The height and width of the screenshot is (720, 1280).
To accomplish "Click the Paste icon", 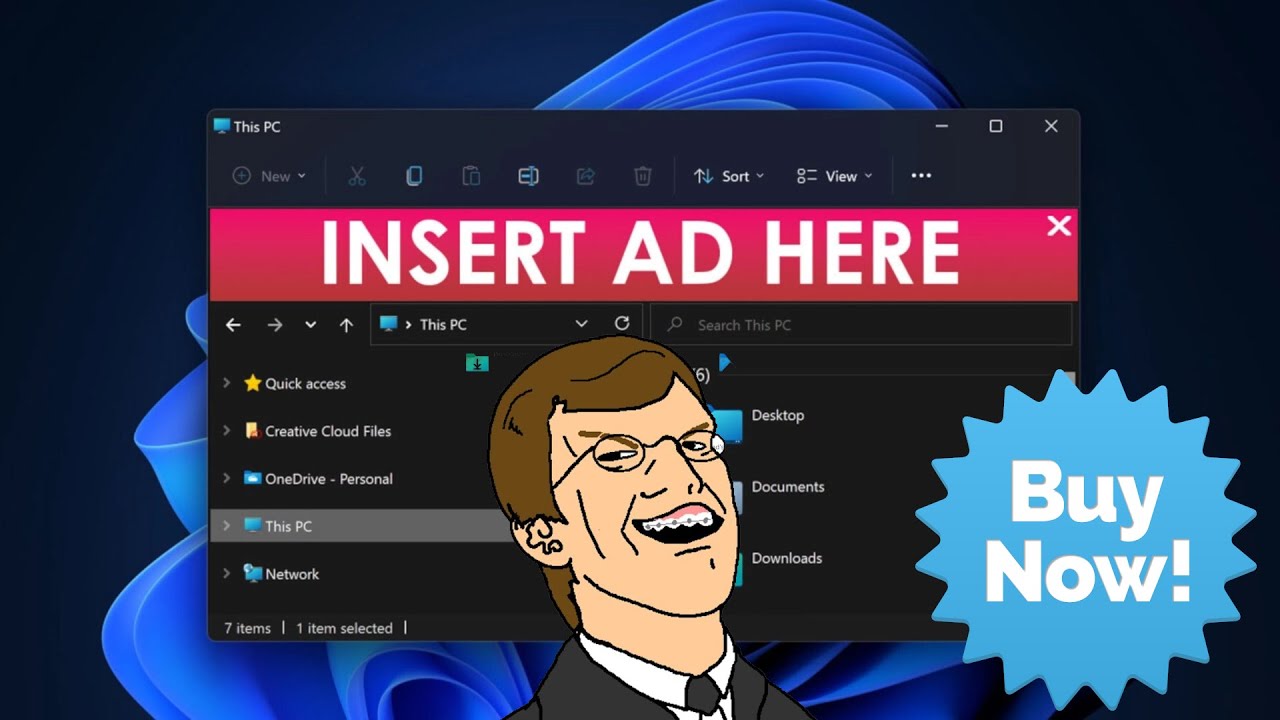I will click(471, 176).
